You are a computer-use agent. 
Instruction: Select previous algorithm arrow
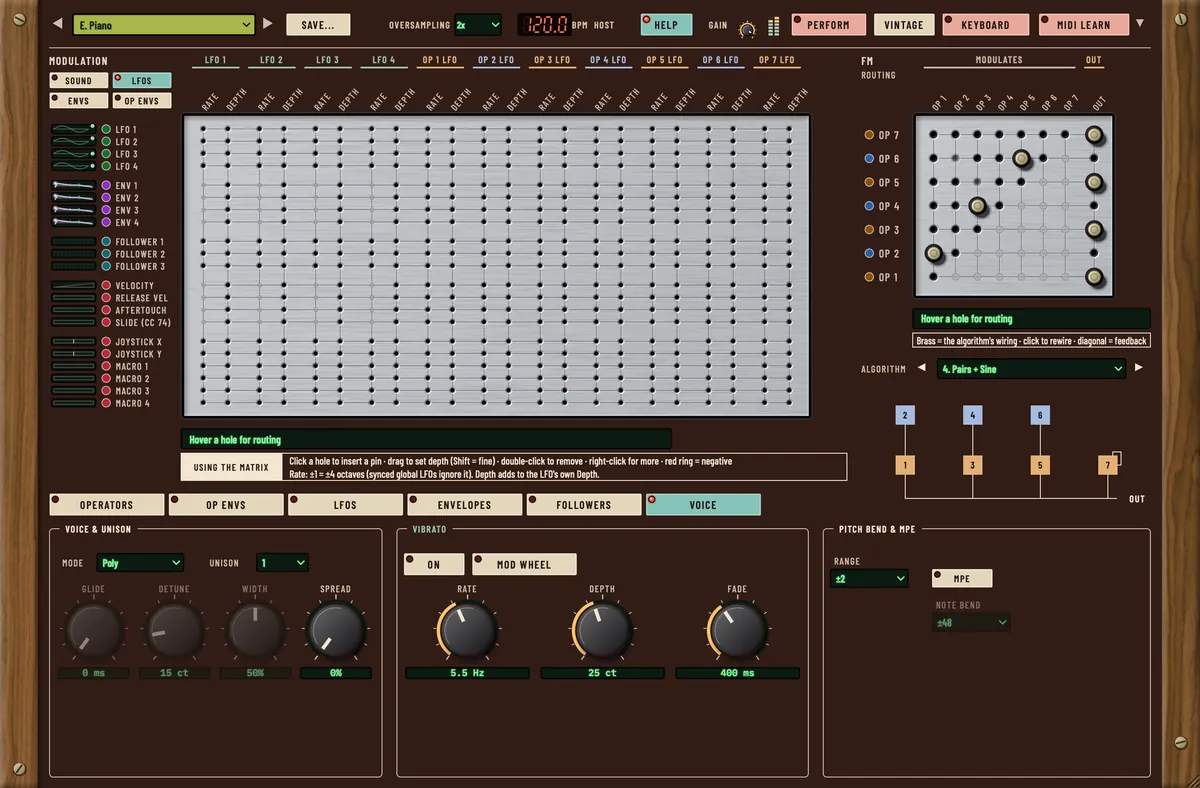[x=922, y=369]
